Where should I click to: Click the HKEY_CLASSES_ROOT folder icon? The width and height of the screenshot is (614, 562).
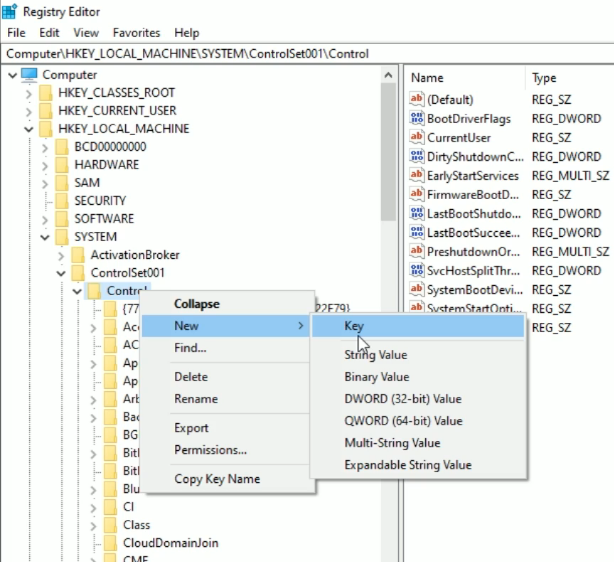click(x=46, y=93)
